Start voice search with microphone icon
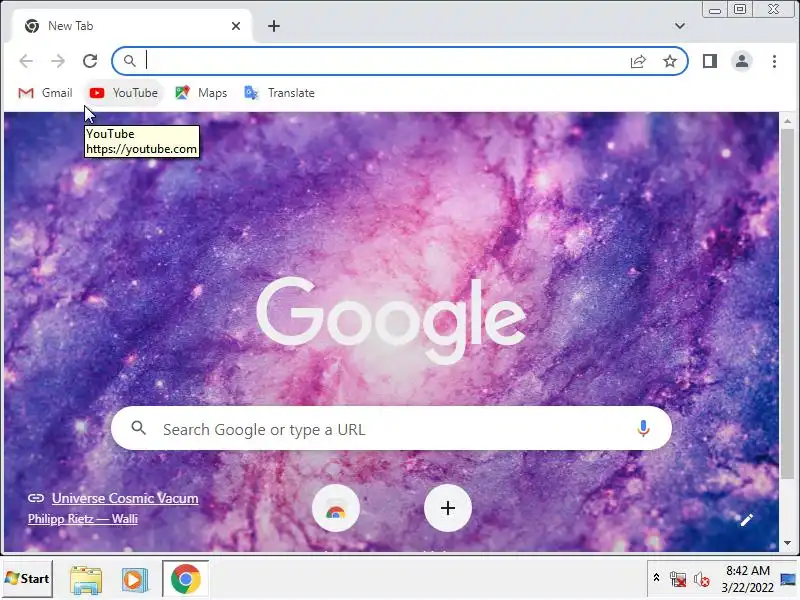The height and width of the screenshot is (600, 800). pyautogui.click(x=643, y=429)
